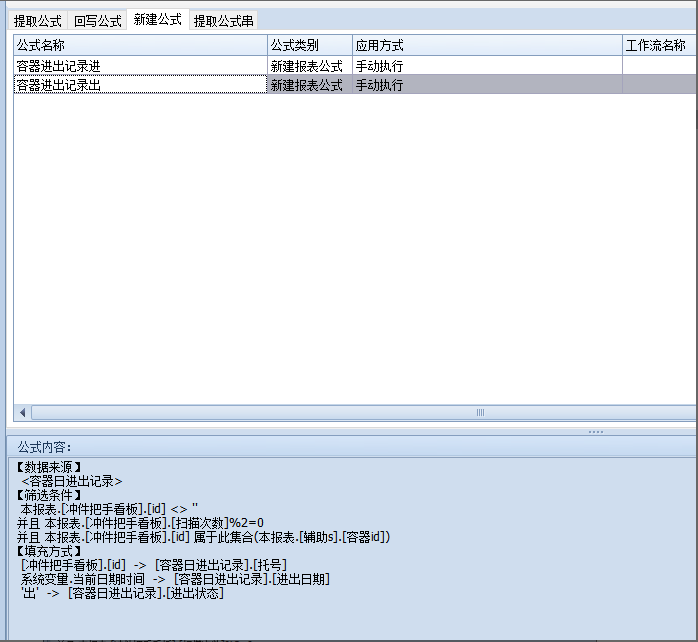Go to the 提取公式串 tab
The width and height of the screenshot is (698, 642).
[x=223, y=20]
